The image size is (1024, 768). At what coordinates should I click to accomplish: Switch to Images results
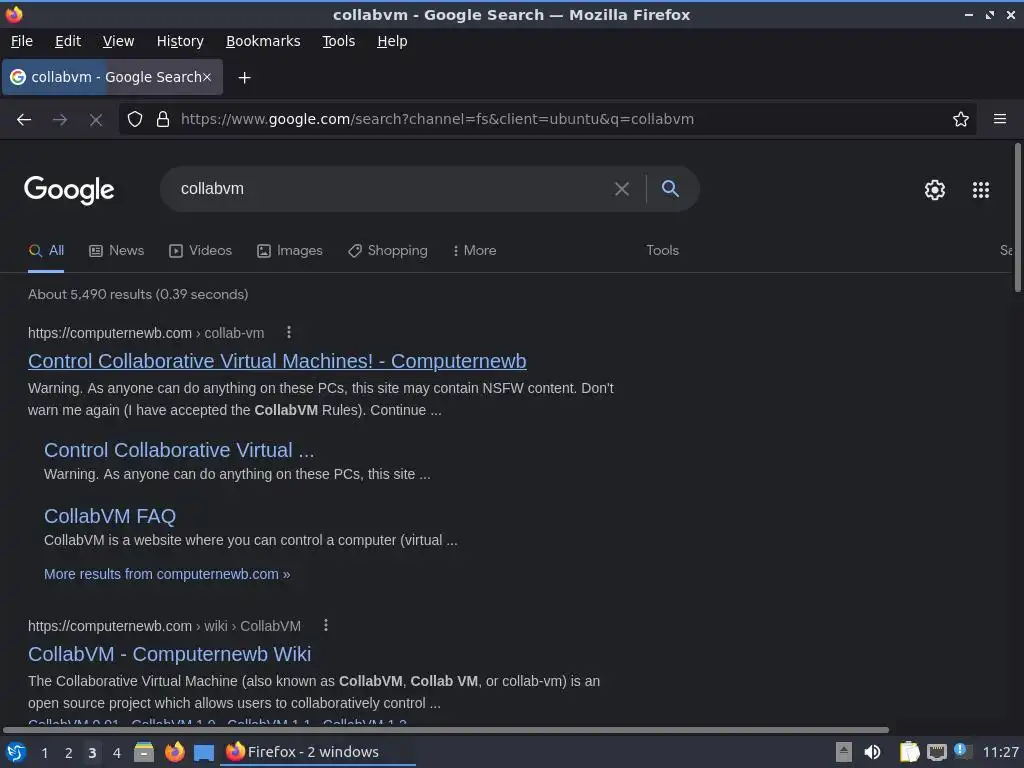(x=290, y=251)
